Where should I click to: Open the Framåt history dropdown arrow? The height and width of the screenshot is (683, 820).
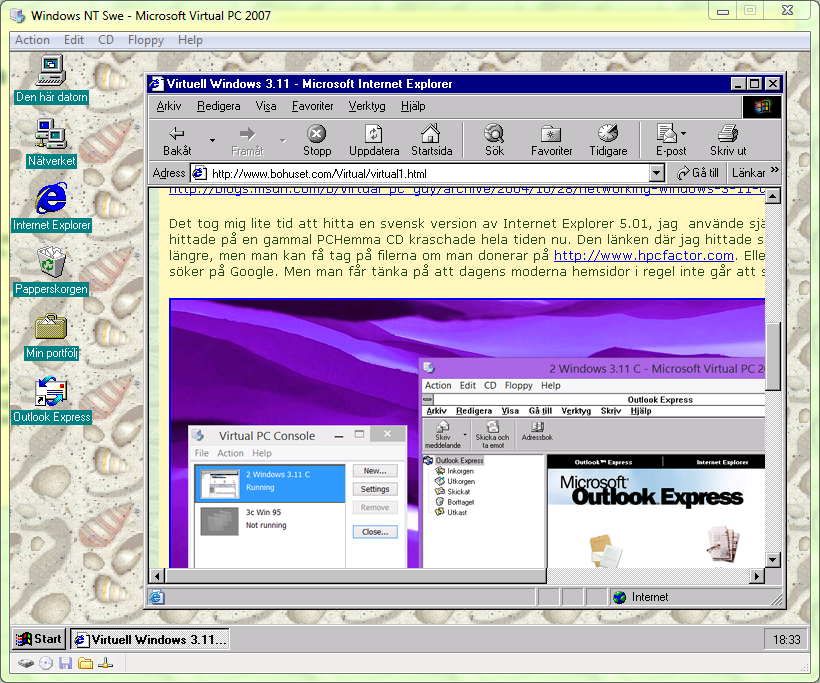(x=283, y=140)
